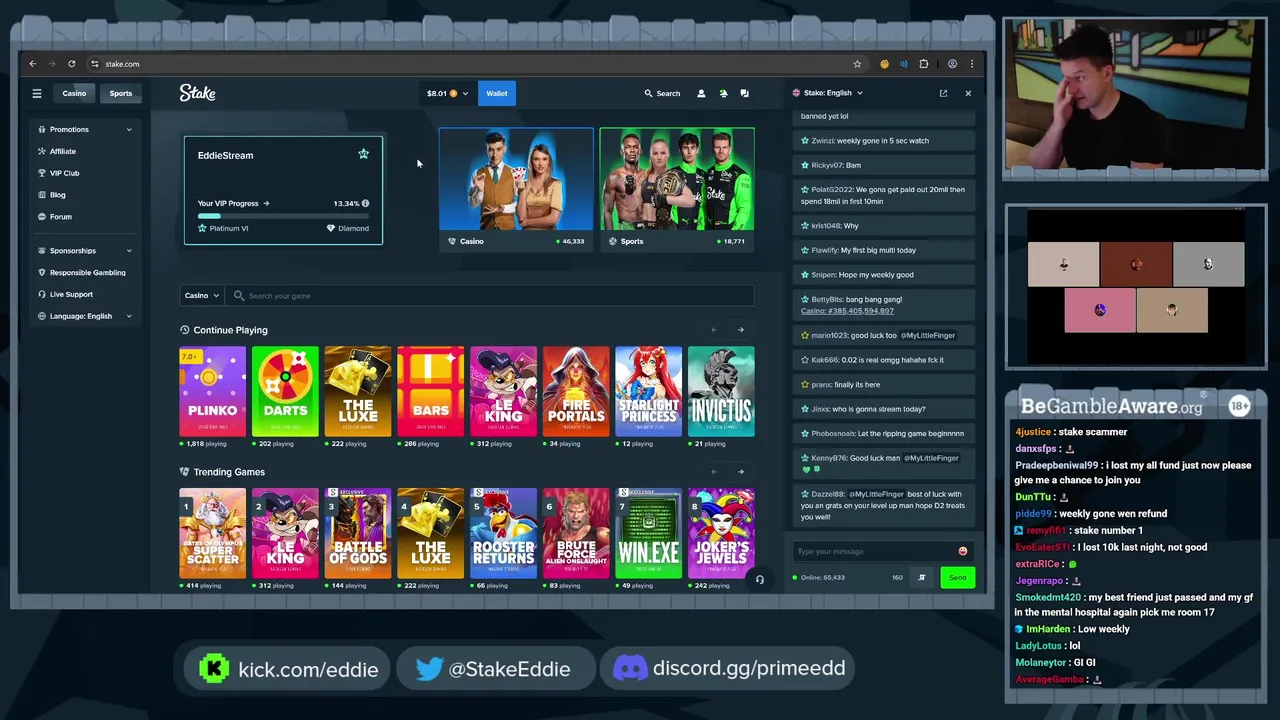The height and width of the screenshot is (720, 1280).
Task: Open Darts game tile
Action: [285, 391]
